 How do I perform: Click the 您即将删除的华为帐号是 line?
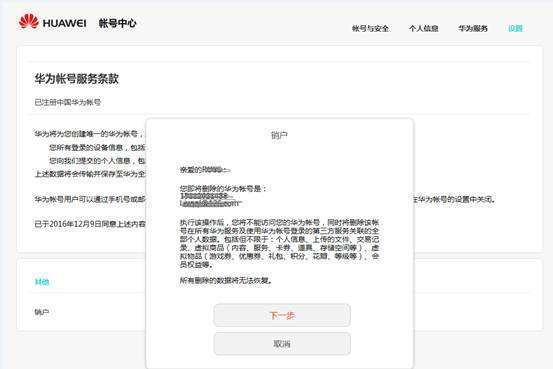223,189
